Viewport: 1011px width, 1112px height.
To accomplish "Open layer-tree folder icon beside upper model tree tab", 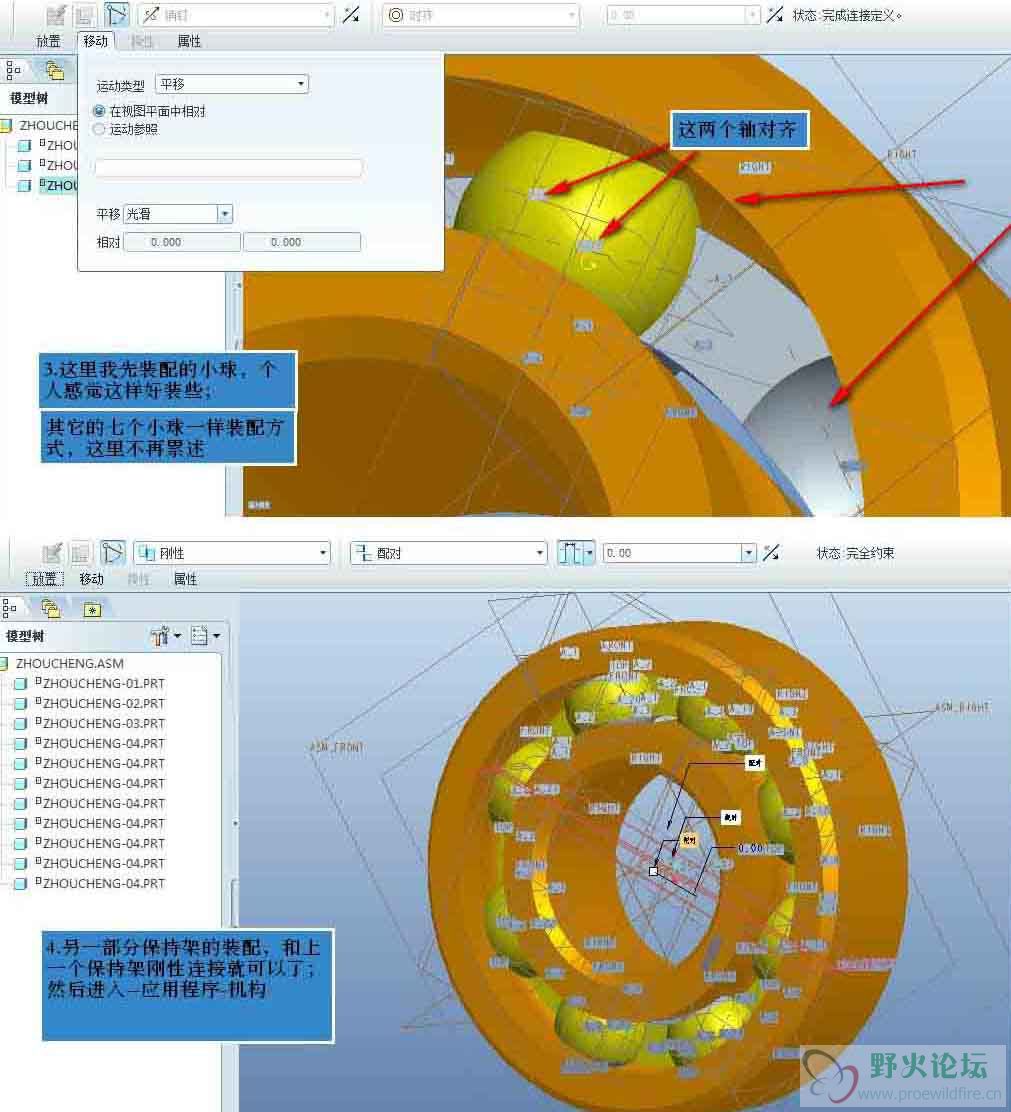I will pos(55,70).
